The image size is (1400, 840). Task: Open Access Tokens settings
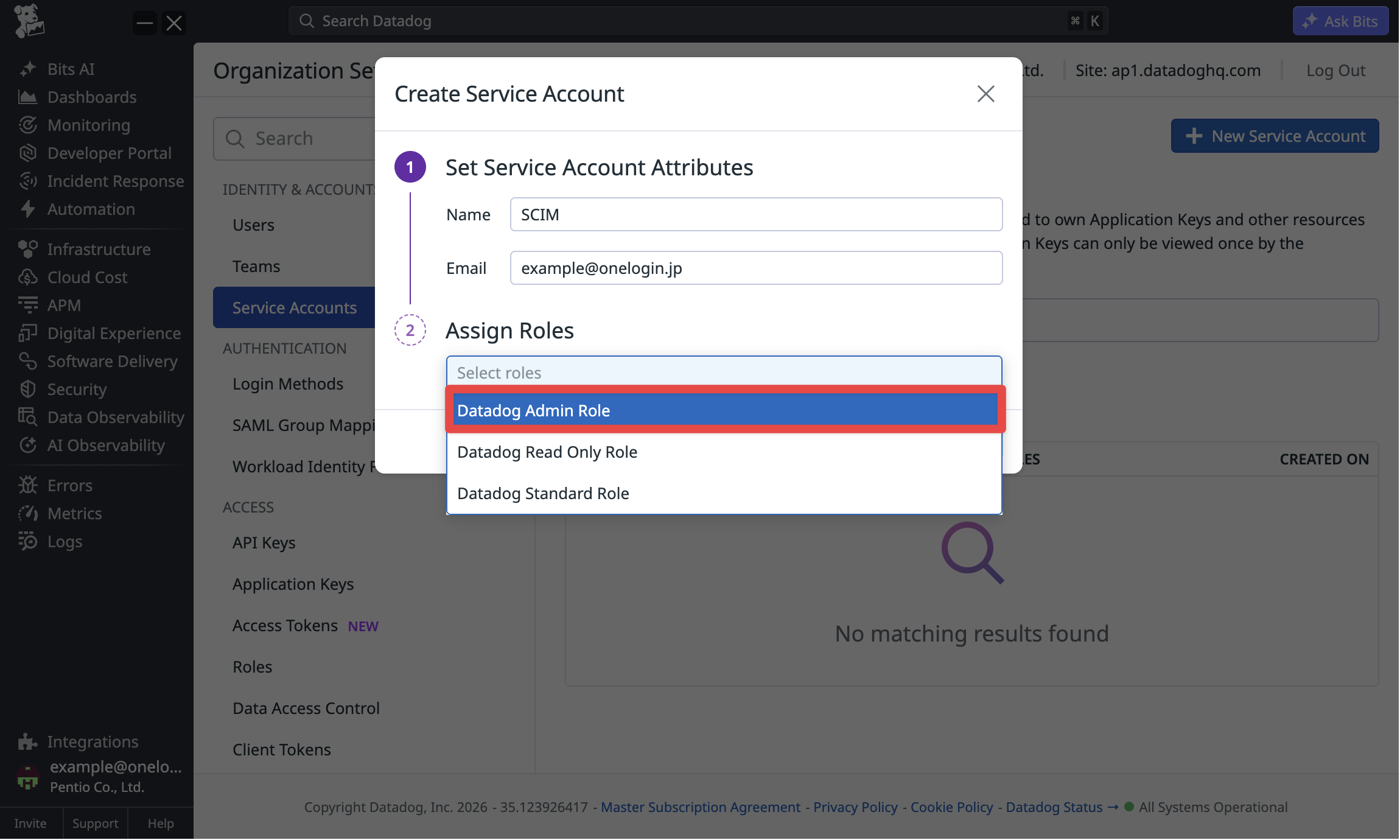285,626
